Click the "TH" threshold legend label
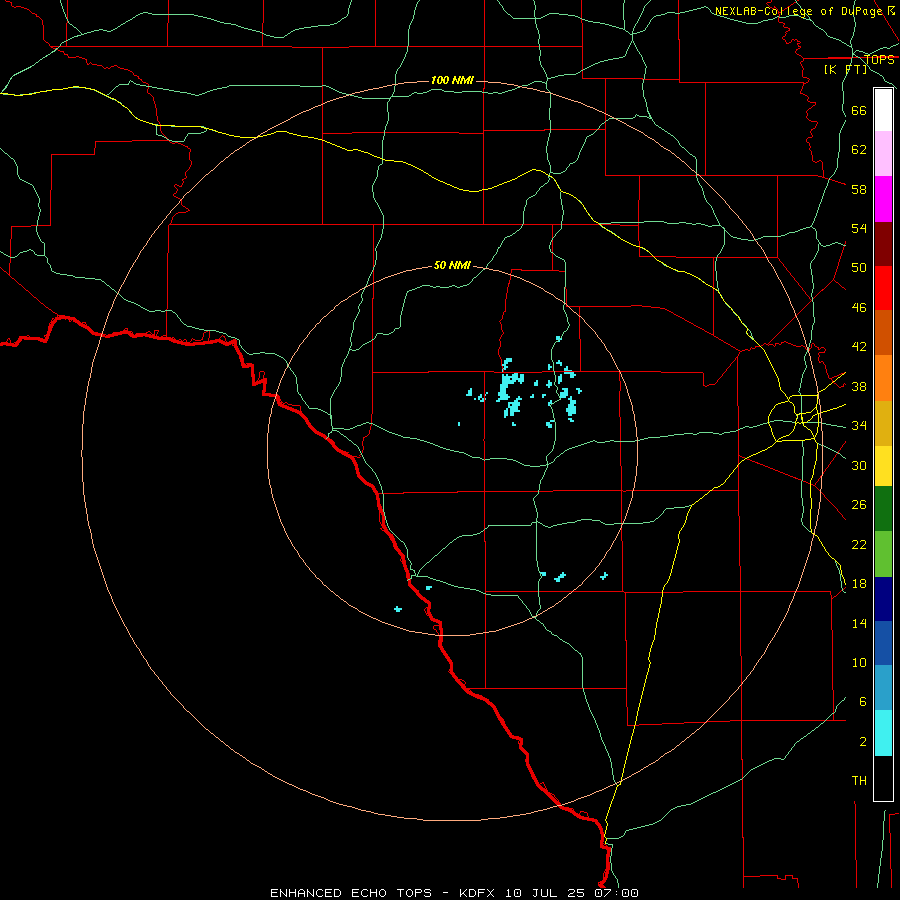Image resolution: width=900 pixels, height=900 pixels. click(x=859, y=780)
